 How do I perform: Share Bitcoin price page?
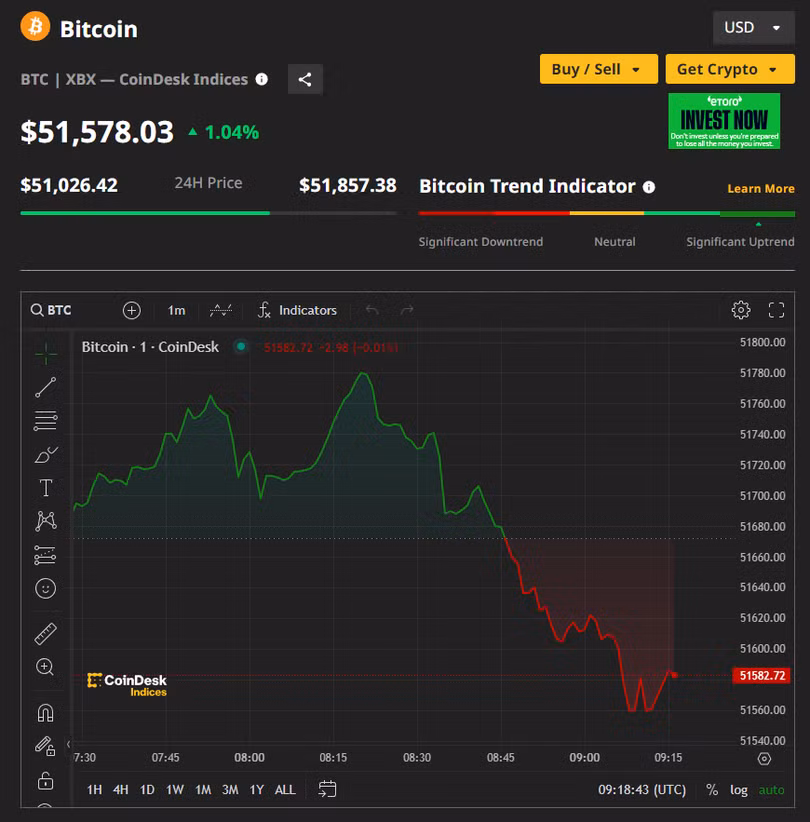(305, 79)
